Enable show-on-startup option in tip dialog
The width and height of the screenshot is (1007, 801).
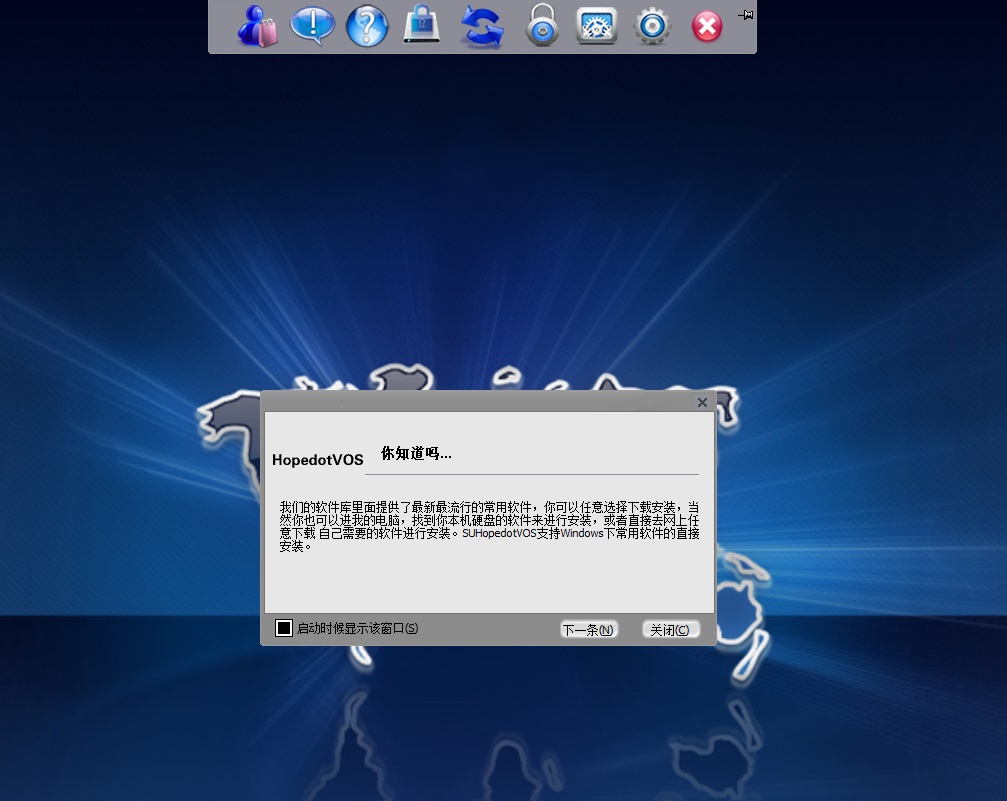click(284, 627)
